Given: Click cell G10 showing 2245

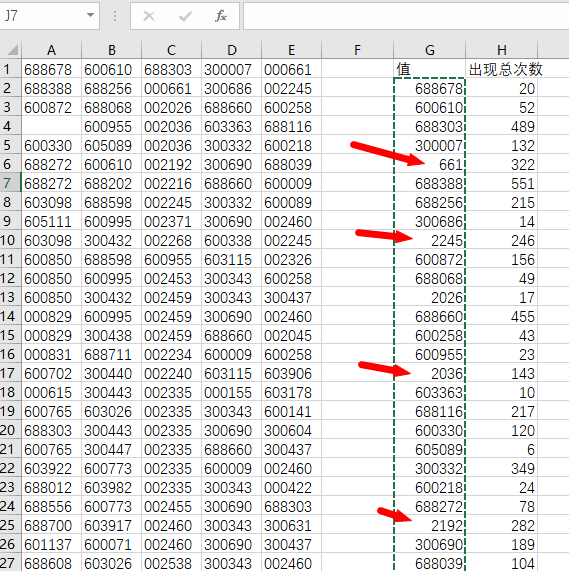Looking at the screenshot, I should tap(430, 240).
